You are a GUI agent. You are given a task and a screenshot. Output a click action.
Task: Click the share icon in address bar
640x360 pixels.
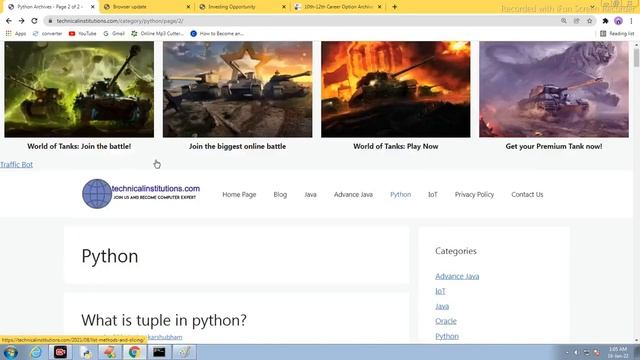[576, 21]
